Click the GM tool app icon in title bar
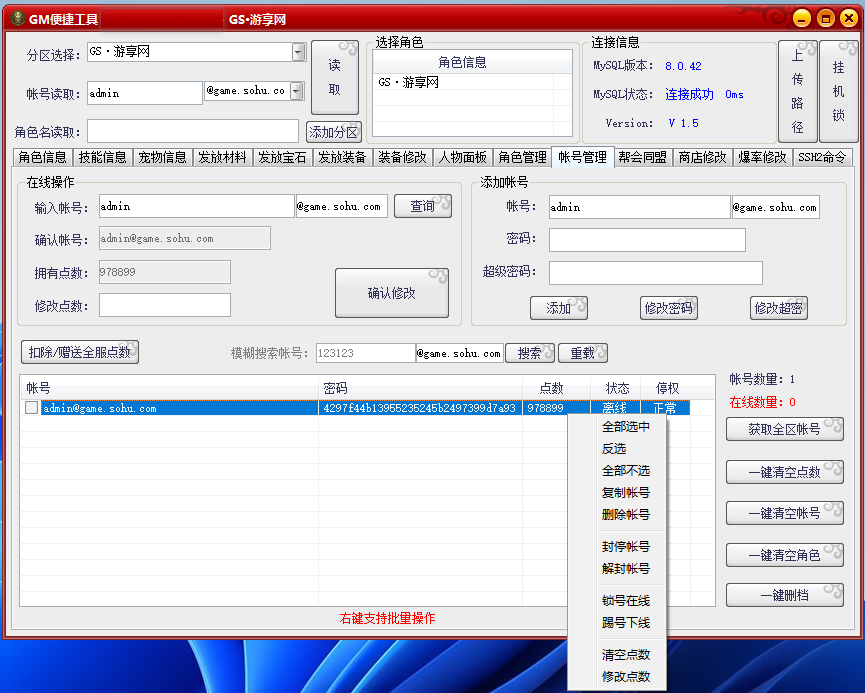The image size is (865, 693). point(14,18)
